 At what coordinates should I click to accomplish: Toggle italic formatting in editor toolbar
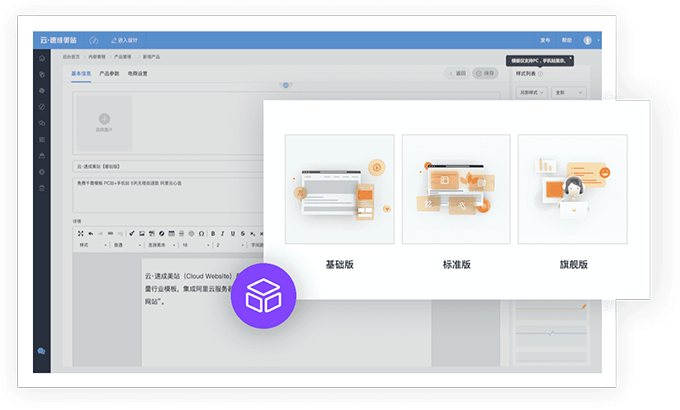(223, 234)
